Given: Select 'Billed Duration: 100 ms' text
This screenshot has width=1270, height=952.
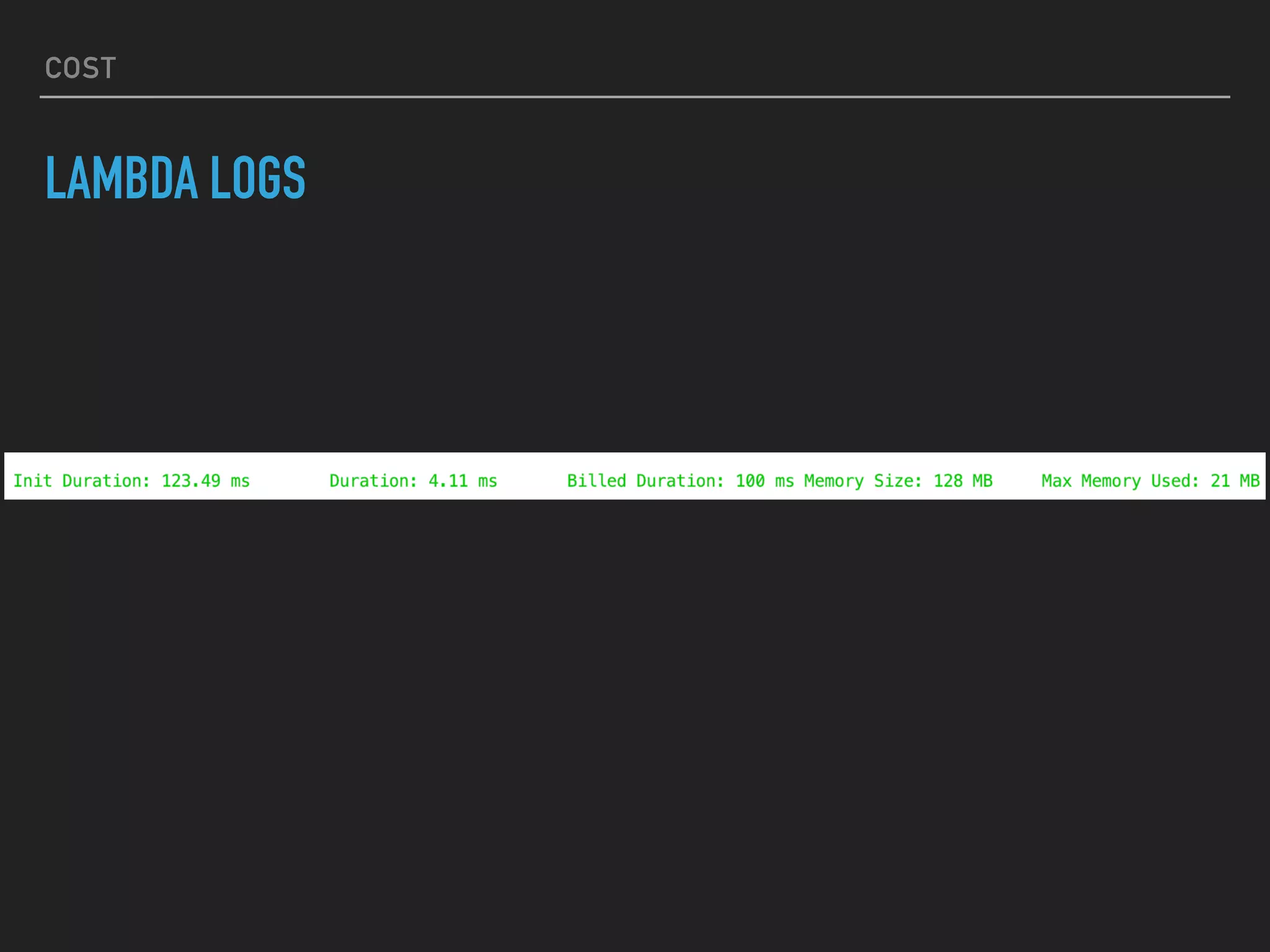Looking at the screenshot, I should click(680, 481).
